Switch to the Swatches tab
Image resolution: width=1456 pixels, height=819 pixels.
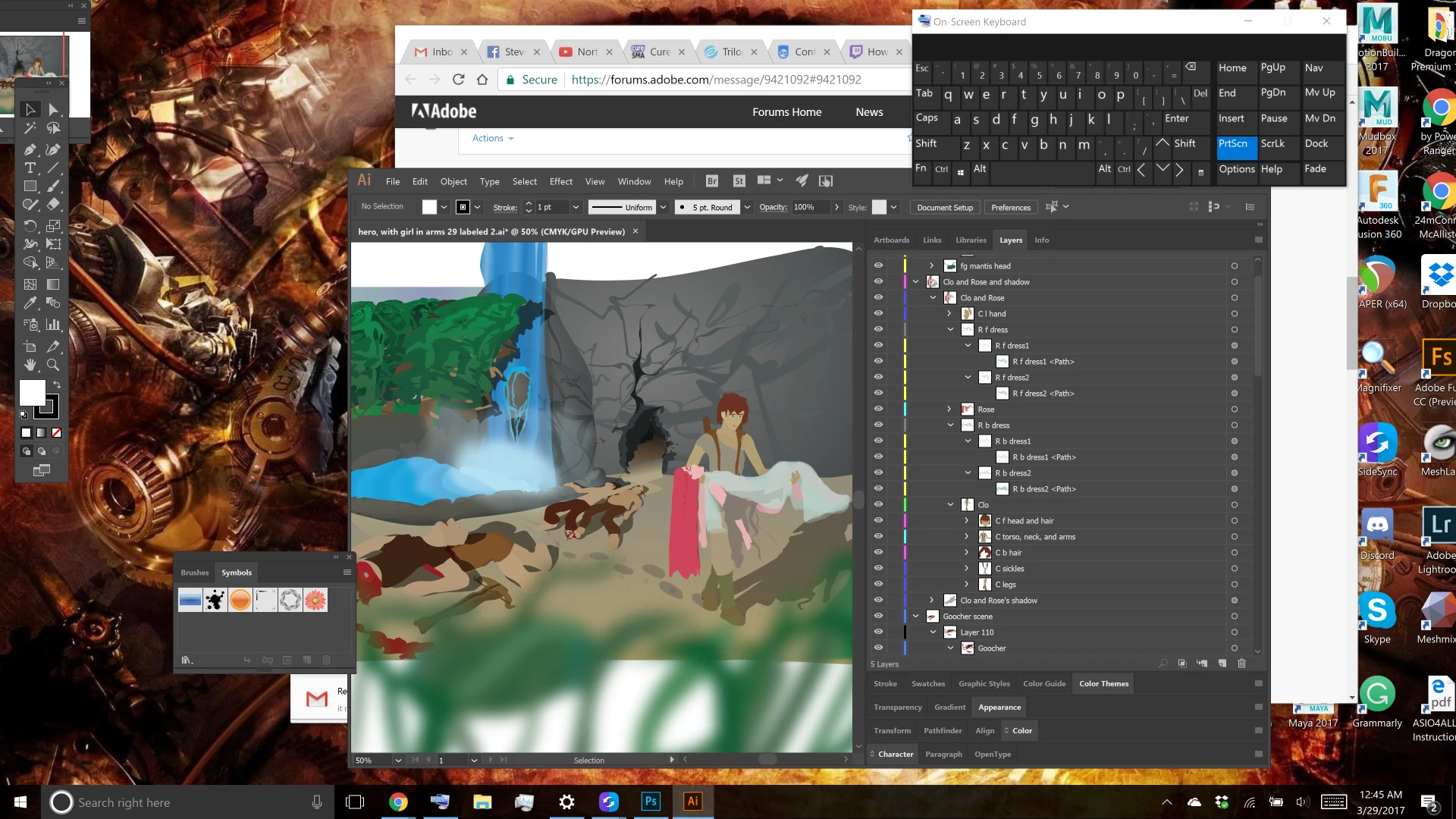tap(927, 683)
